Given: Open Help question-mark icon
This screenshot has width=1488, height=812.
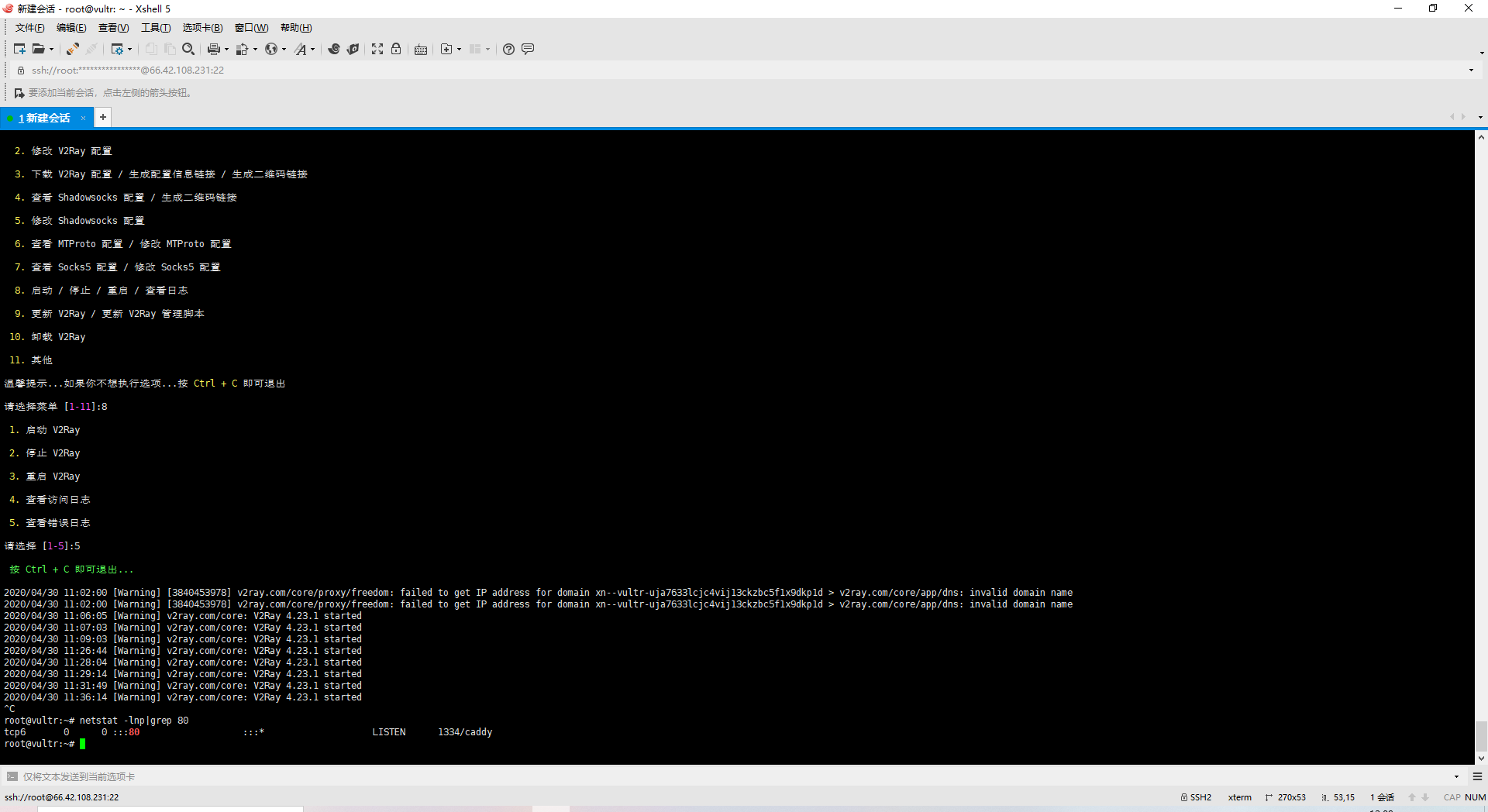Looking at the screenshot, I should [x=508, y=49].
